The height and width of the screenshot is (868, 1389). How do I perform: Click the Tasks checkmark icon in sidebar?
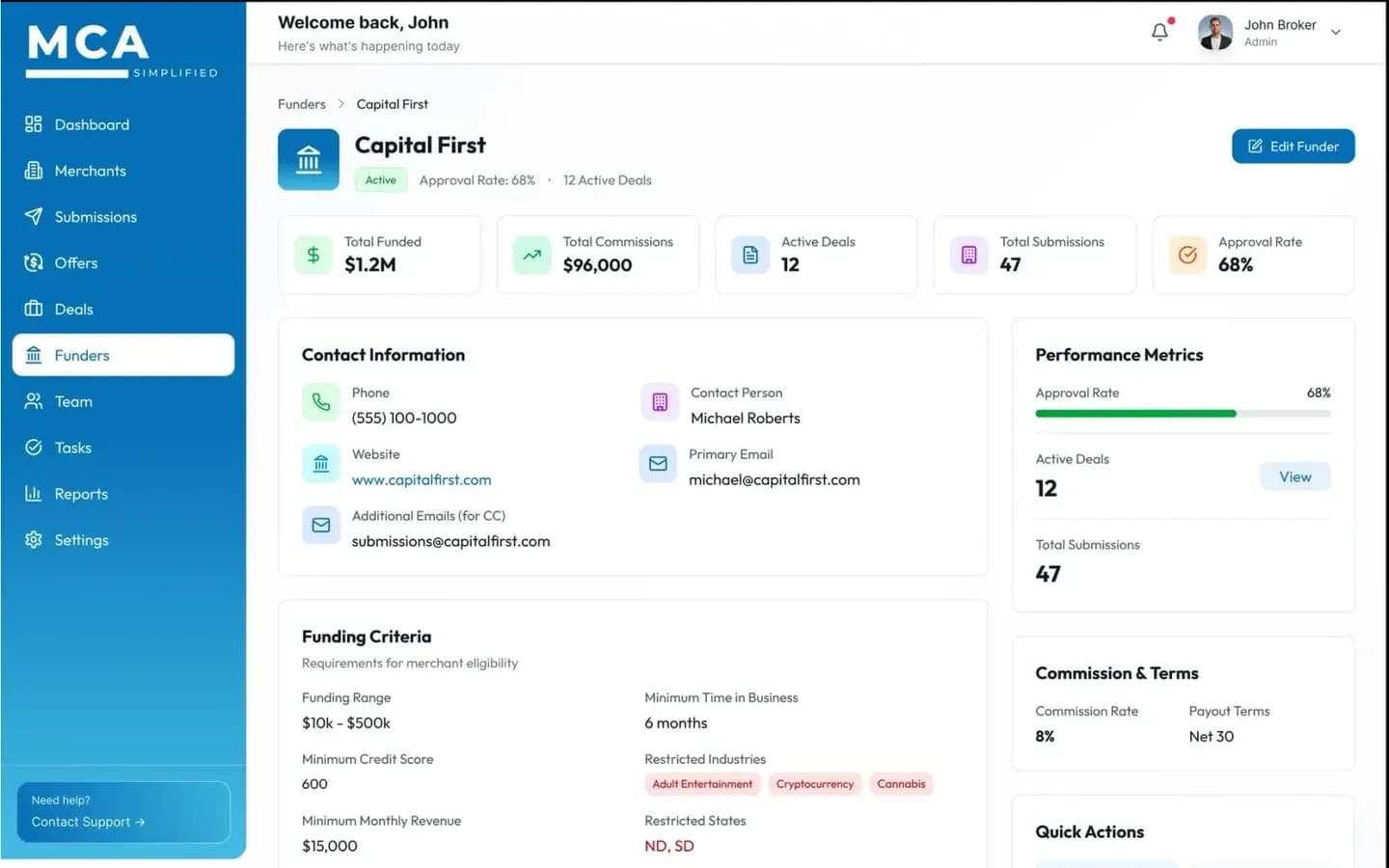click(34, 448)
